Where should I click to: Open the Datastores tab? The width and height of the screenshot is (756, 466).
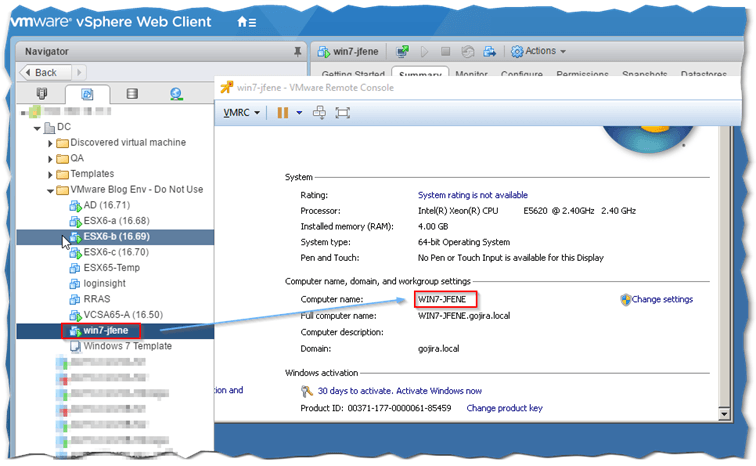703,74
